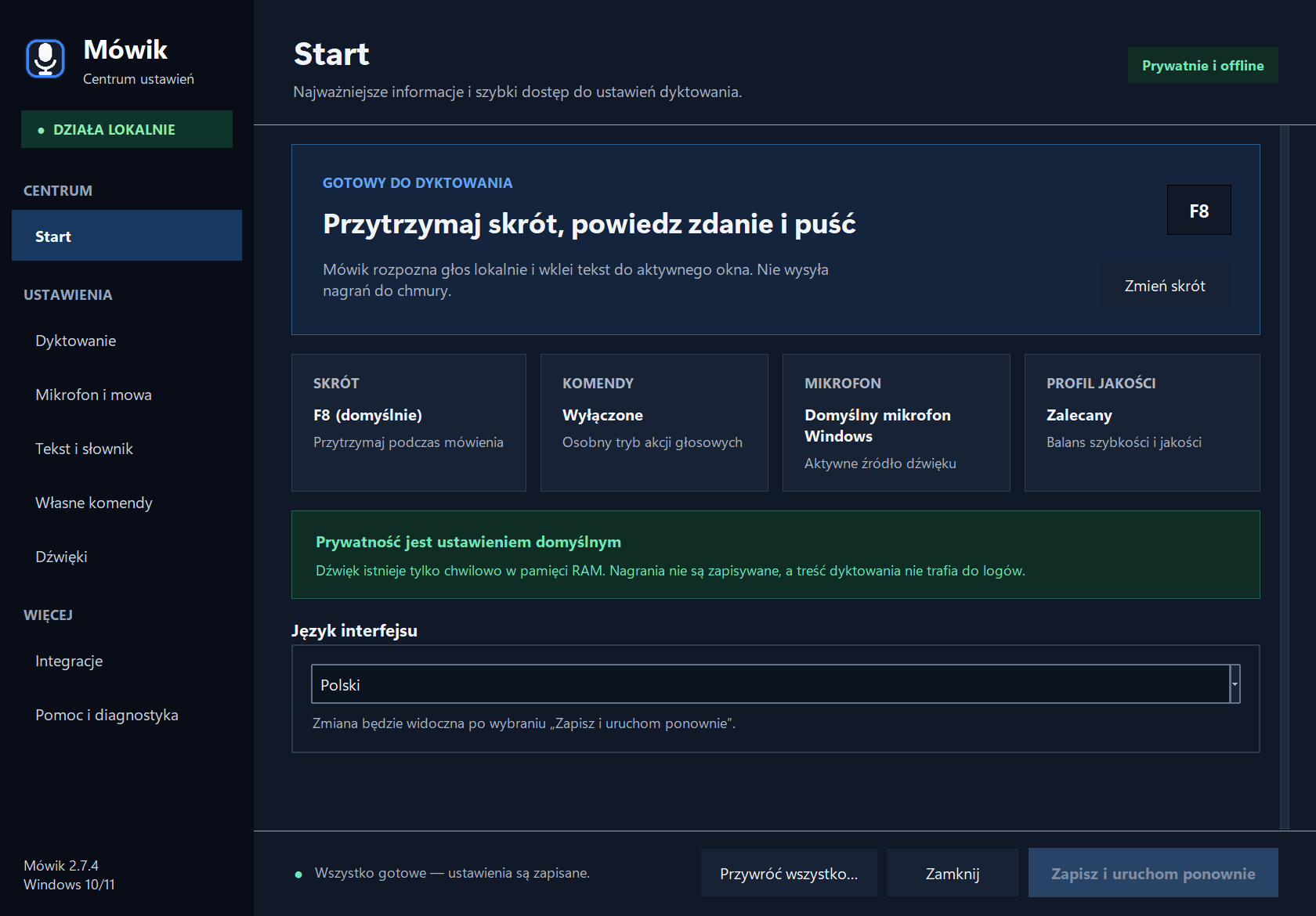The image size is (1316, 916).
Task: Go to Mikrofon i mowa settings
Action: 127,395
